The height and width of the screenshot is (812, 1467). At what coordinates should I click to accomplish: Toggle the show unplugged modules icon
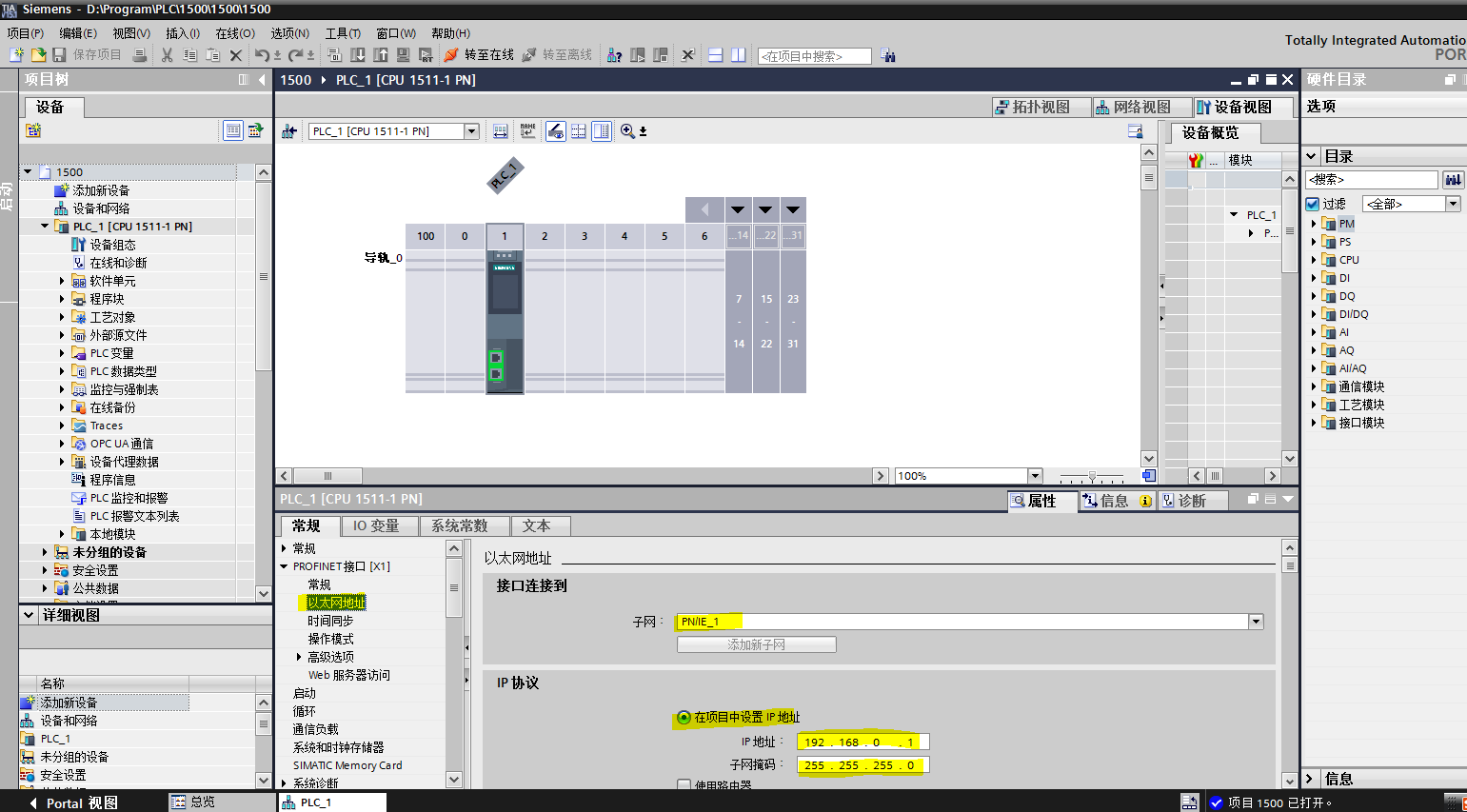click(556, 131)
